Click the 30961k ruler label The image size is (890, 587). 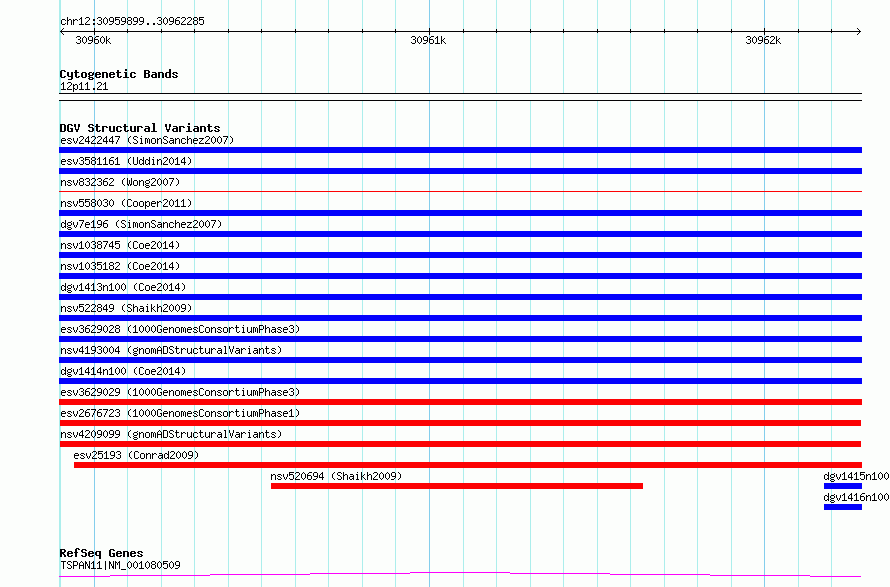pyautogui.click(x=428, y=41)
